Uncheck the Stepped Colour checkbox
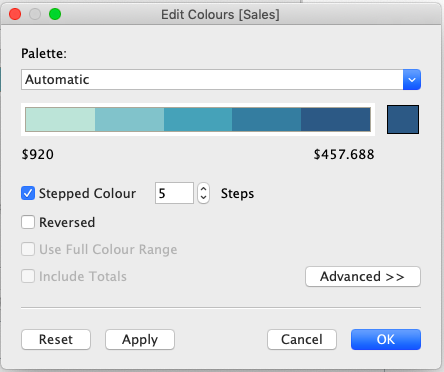This screenshot has width=444, height=372. click(x=28, y=193)
